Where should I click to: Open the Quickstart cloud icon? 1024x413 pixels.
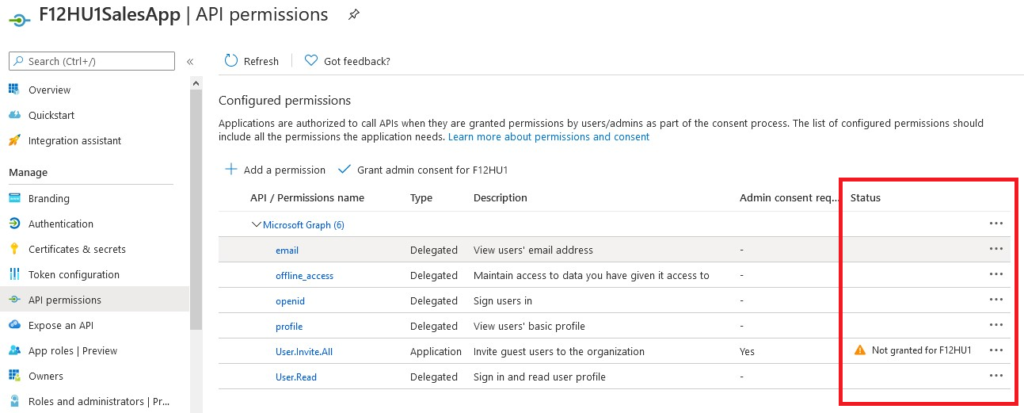point(14,115)
